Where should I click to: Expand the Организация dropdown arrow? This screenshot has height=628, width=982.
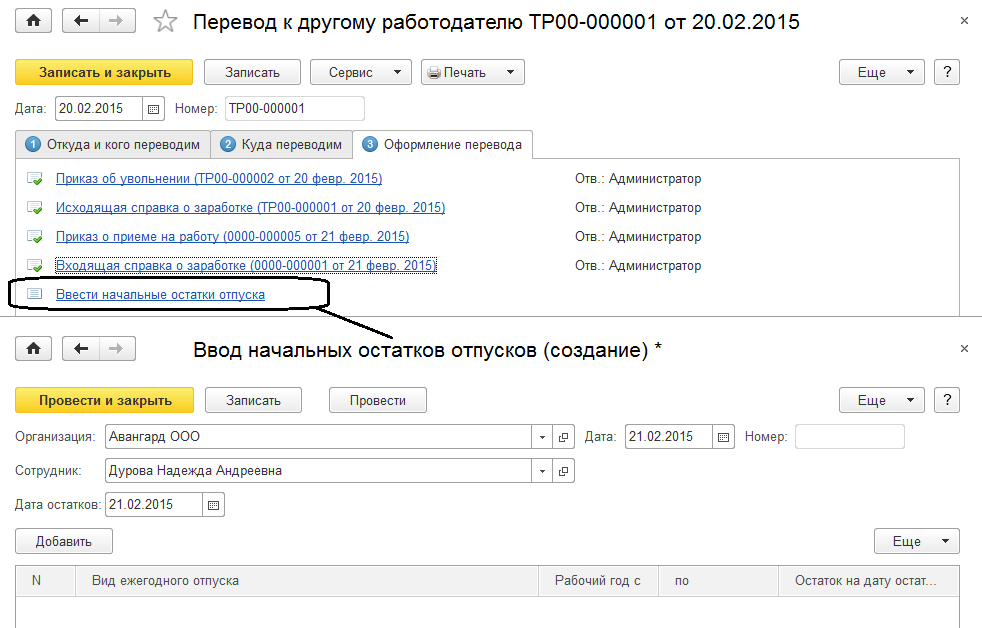click(x=542, y=437)
